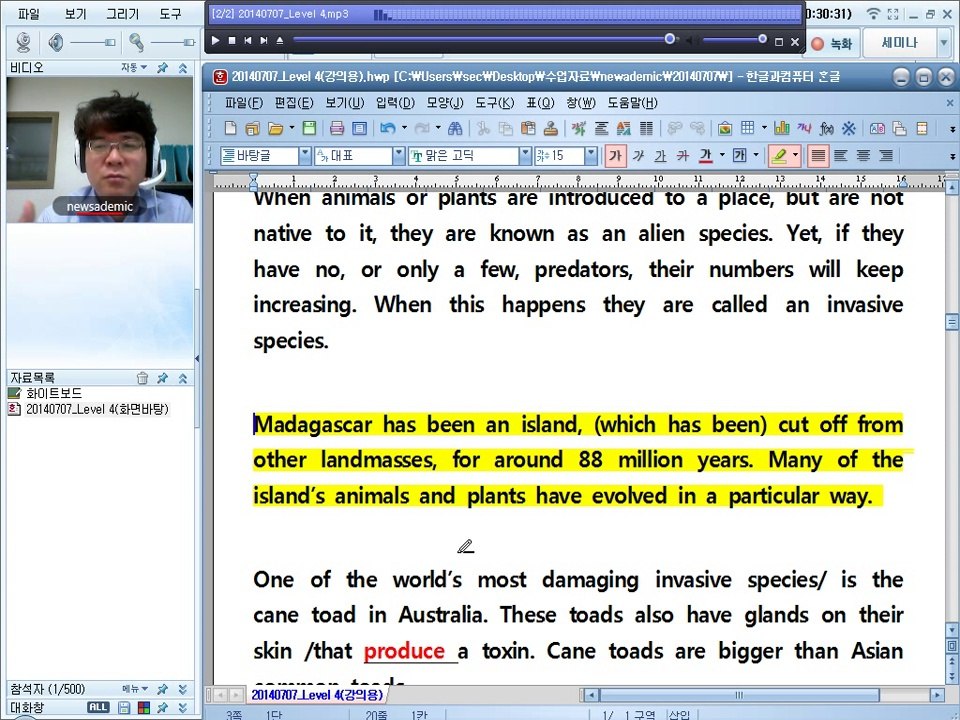Open the 그리기 menu in seminar window
Viewport: 960px width, 720px height.
pyautogui.click(x=122, y=13)
